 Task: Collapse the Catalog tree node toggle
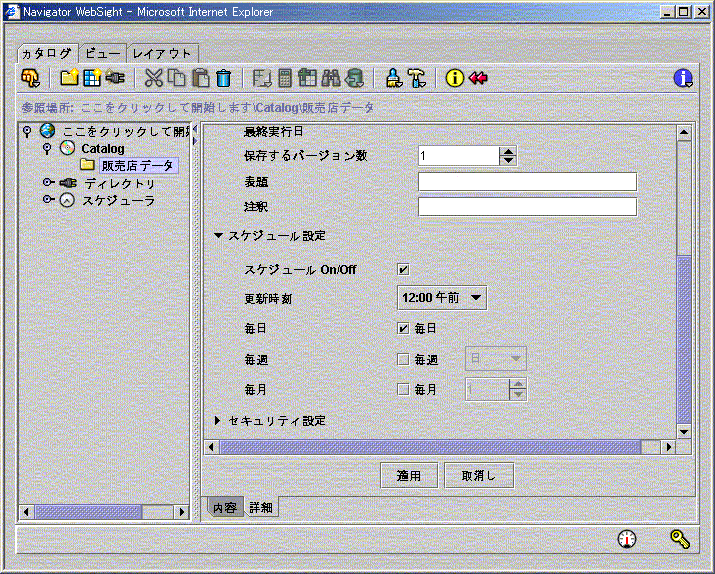(x=47, y=149)
